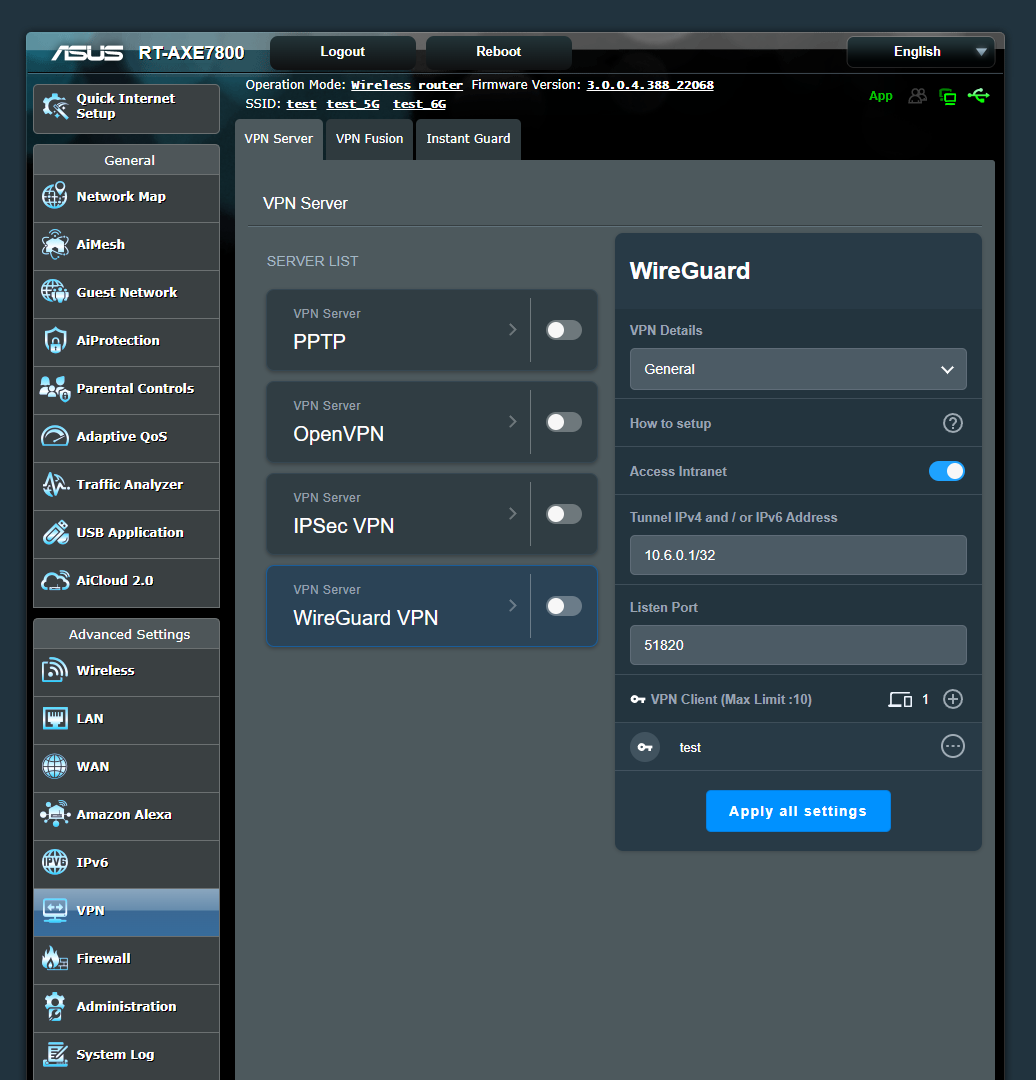The image size is (1036, 1080).
Task: Open options for the test client
Action: tap(953, 746)
